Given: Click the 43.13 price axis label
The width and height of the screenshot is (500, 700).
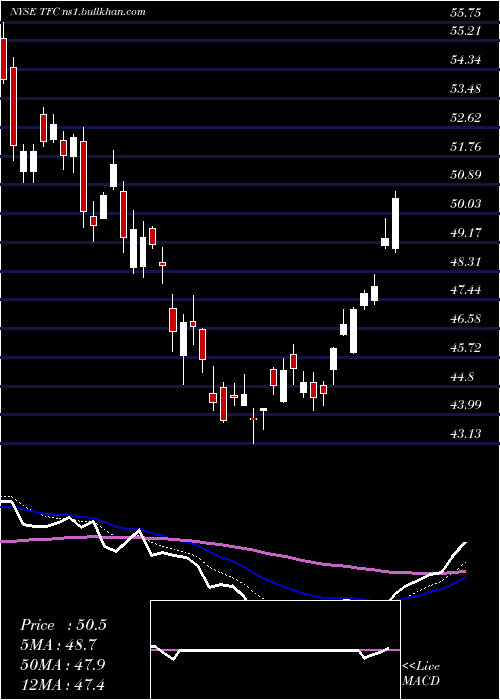Looking at the screenshot, I should pos(466,433).
